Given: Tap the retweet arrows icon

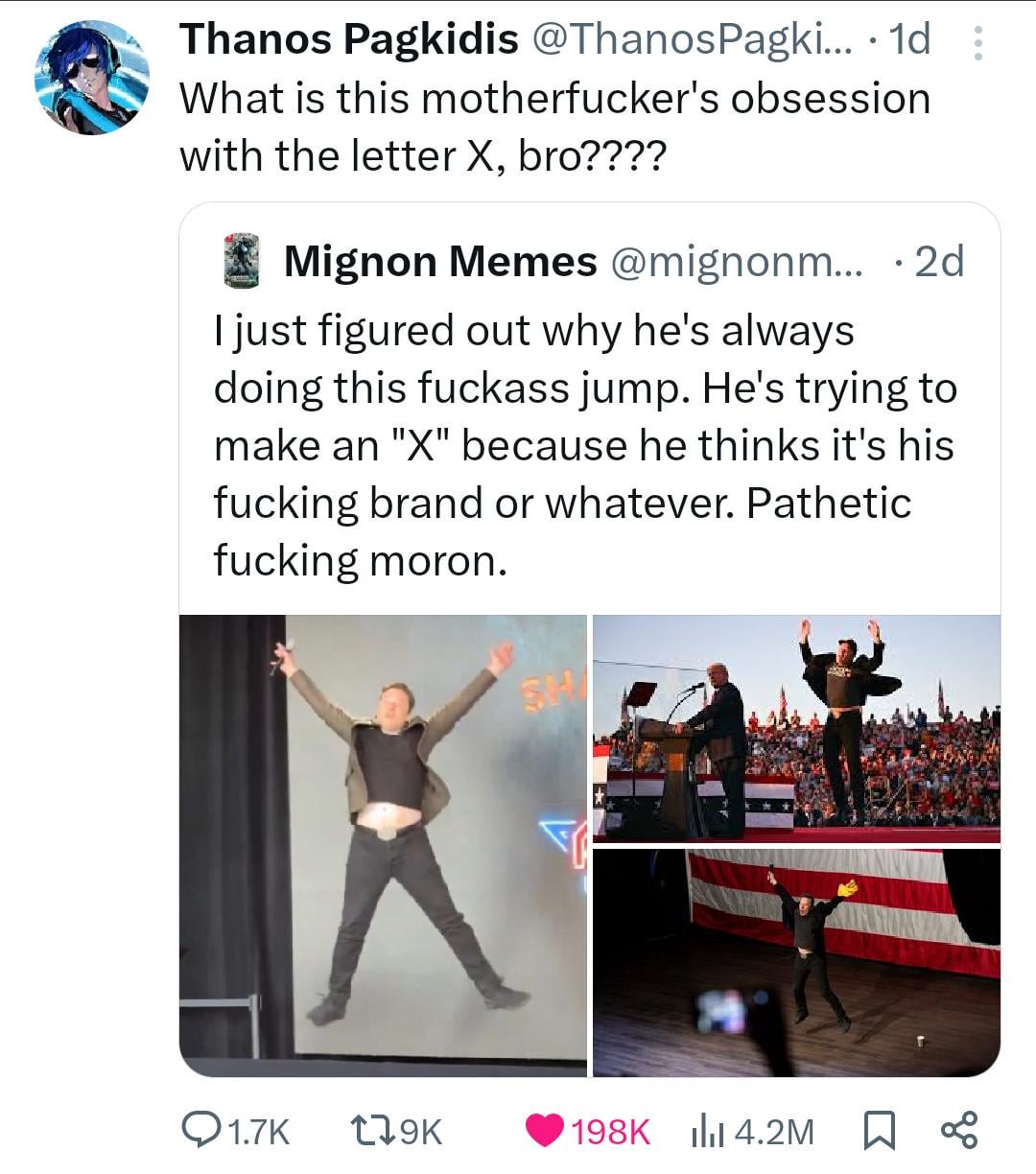Looking at the screenshot, I should pos(368,1131).
